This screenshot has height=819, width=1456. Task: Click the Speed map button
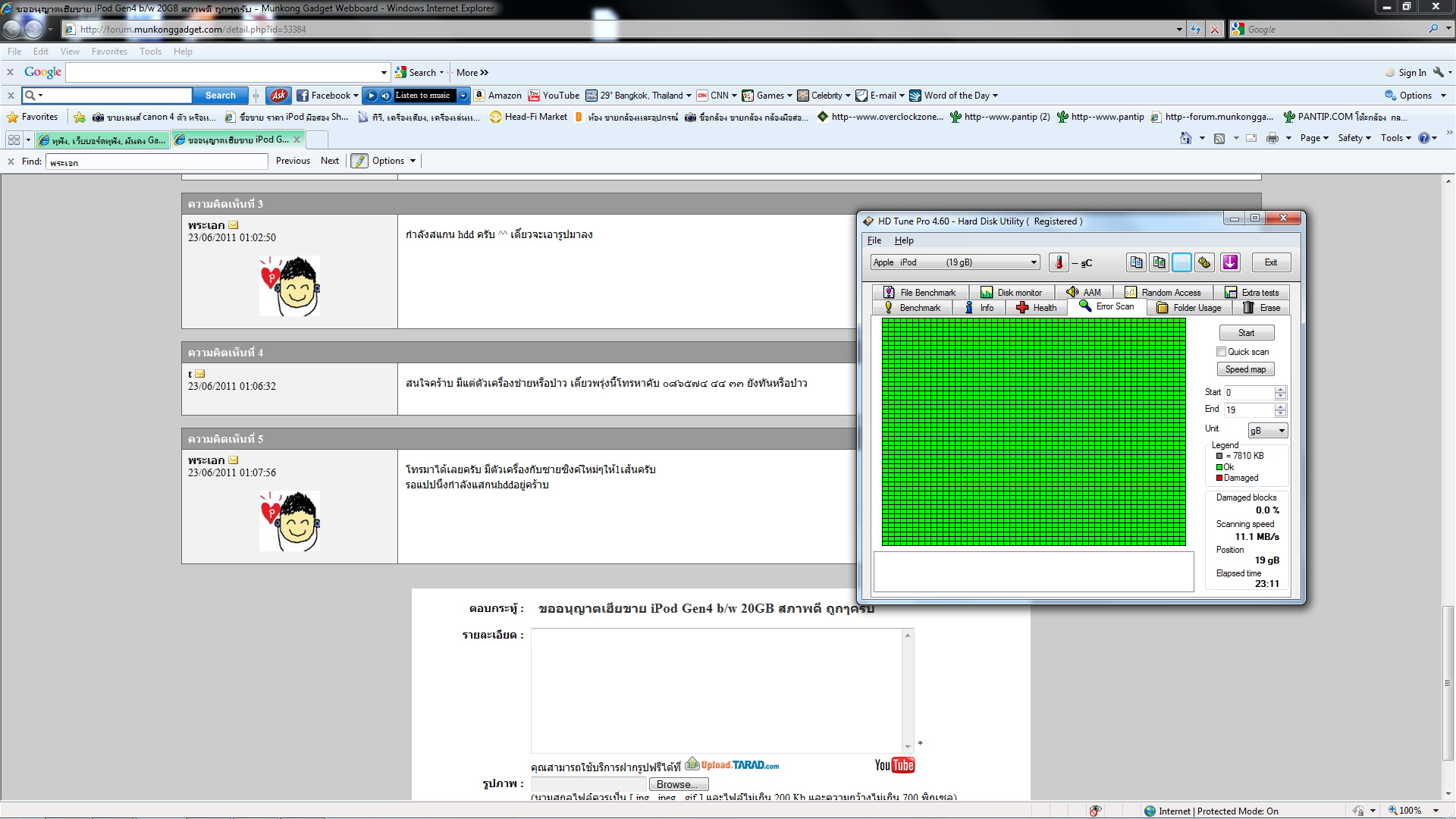coord(1245,369)
